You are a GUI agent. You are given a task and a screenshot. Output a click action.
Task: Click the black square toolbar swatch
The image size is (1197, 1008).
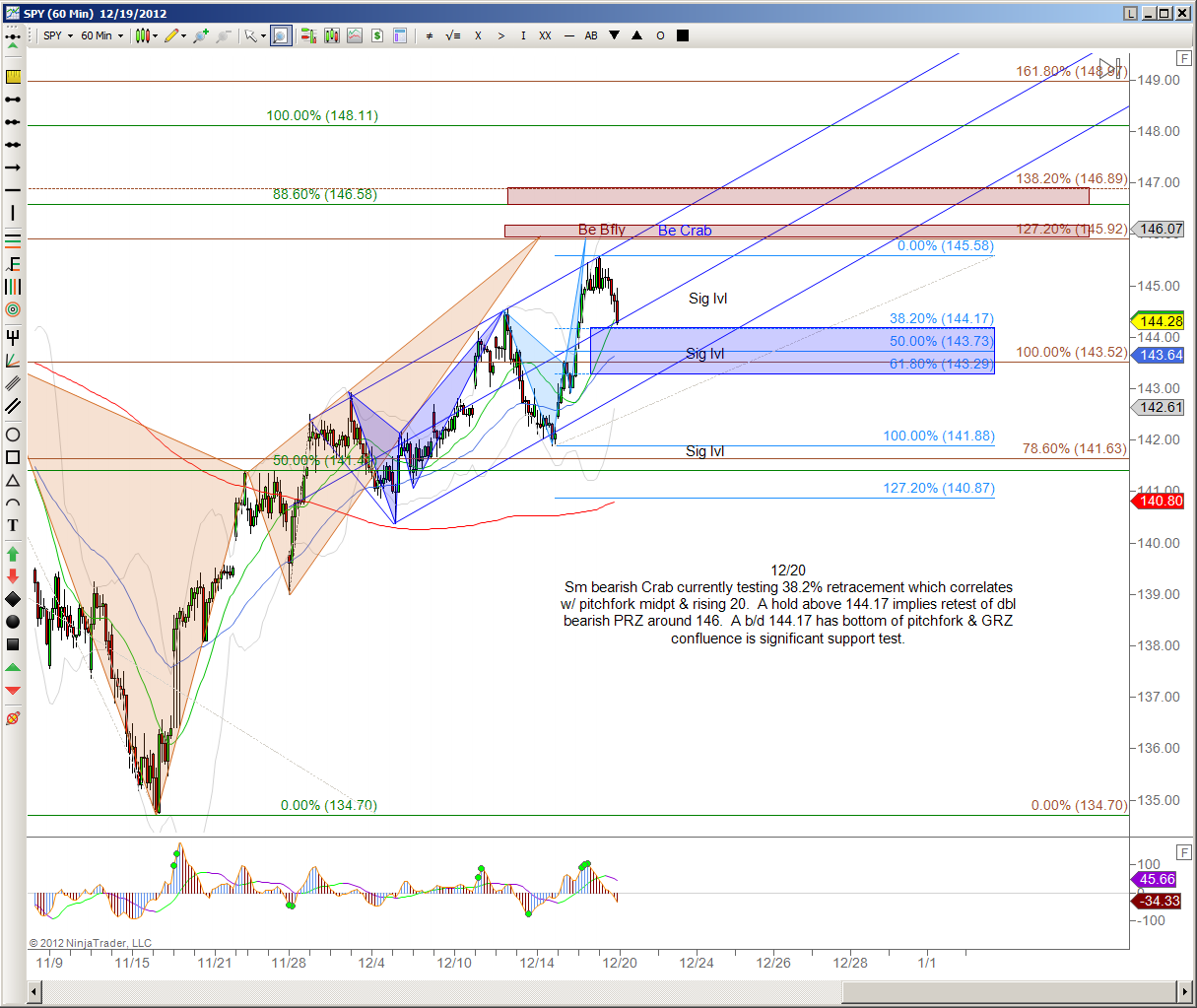683,35
